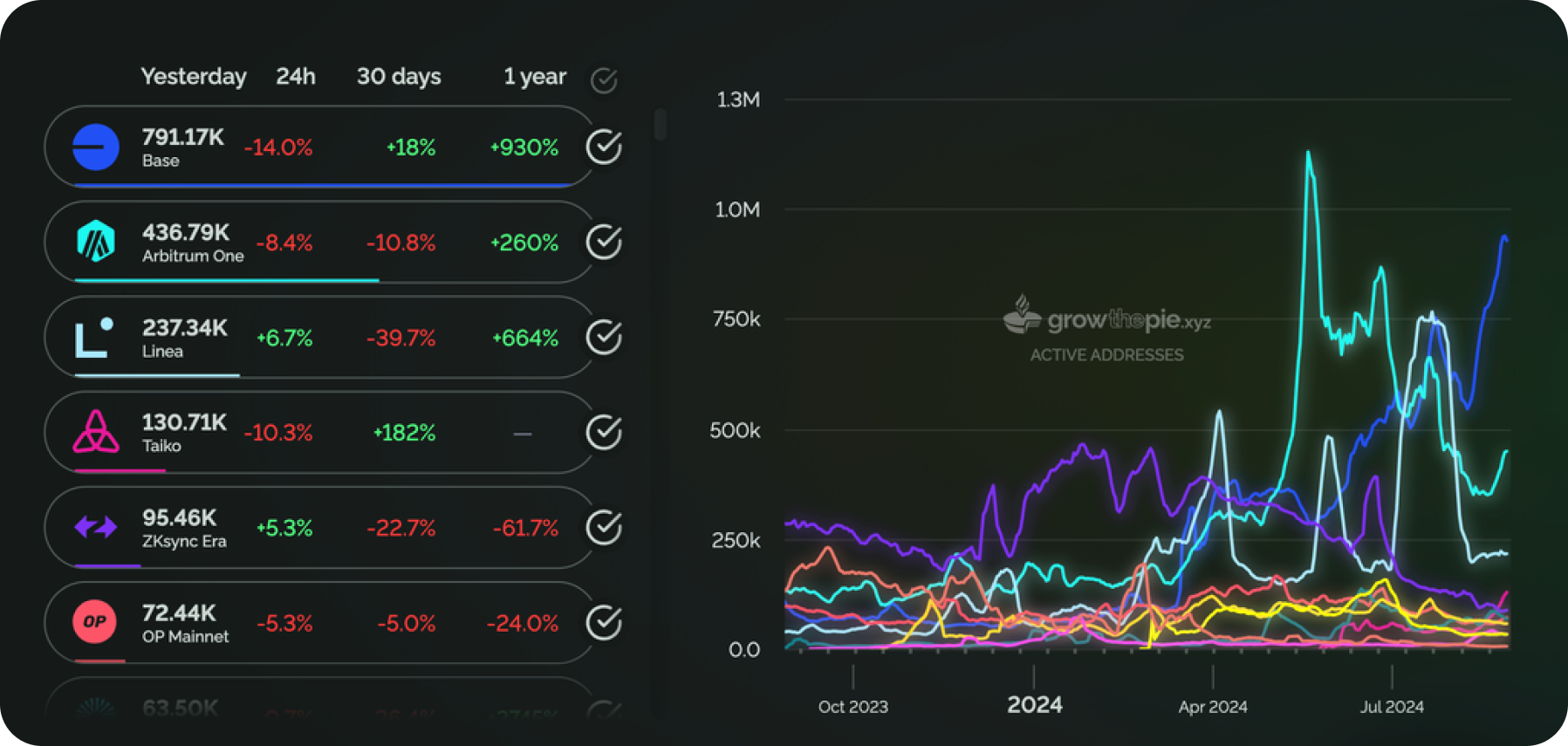Image resolution: width=1568 pixels, height=746 pixels.
Task: Click the Arbitrum One logo icon
Action: [96, 242]
